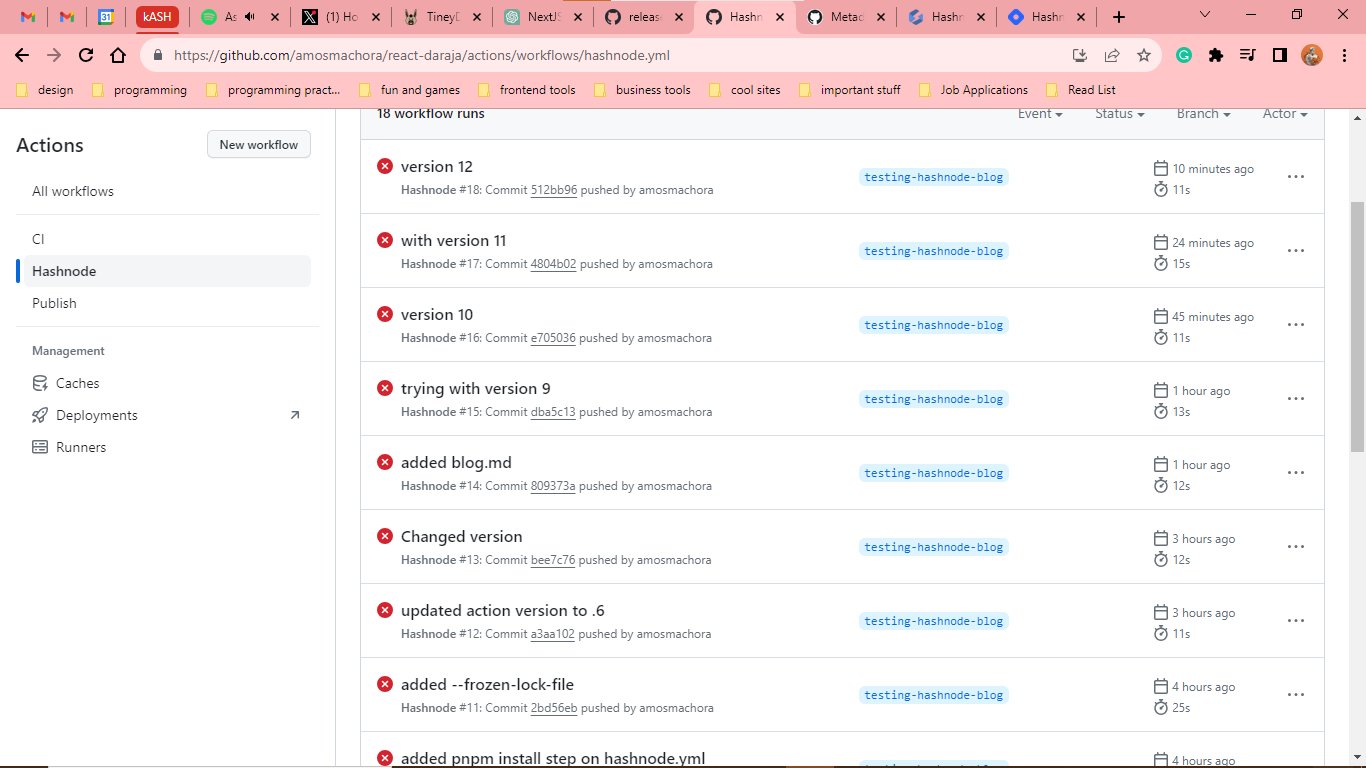1366x768 pixels.
Task: Open three-dot menu for with version 11
Action: click(x=1295, y=251)
